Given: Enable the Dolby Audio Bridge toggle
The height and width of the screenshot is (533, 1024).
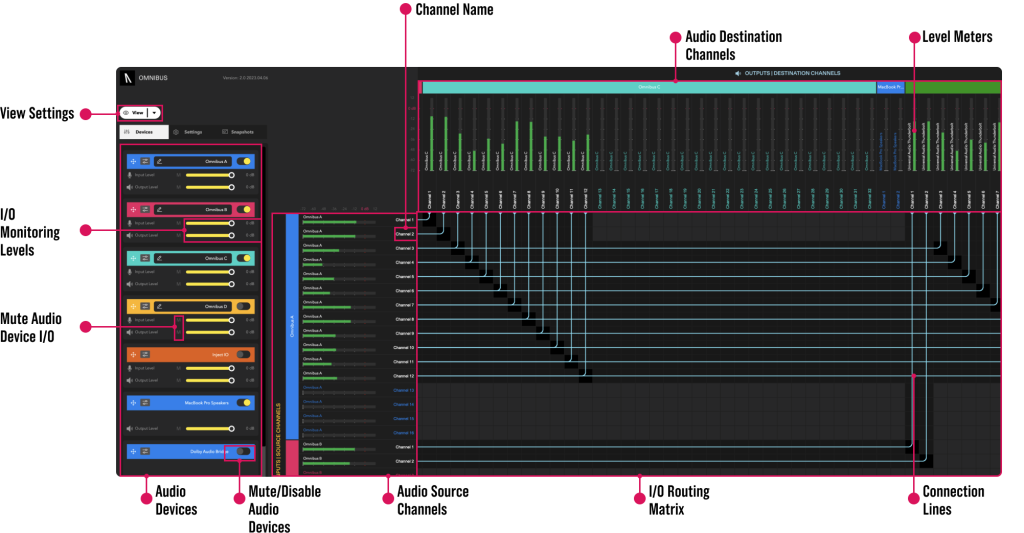Looking at the screenshot, I should point(244,451).
